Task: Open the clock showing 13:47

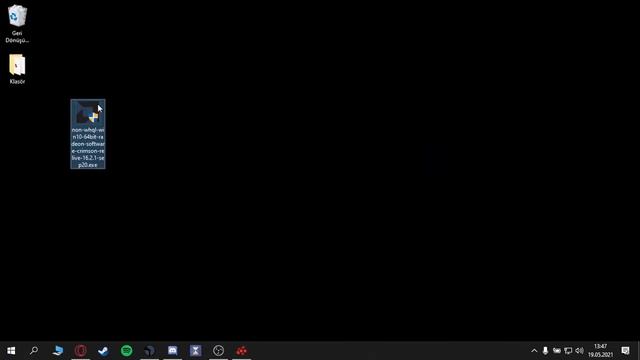Action: [x=600, y=351]
